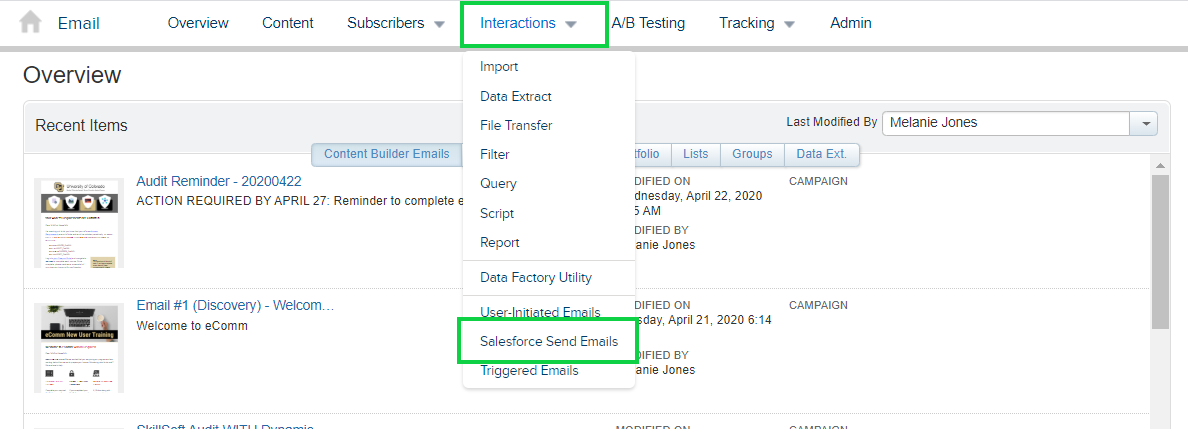The image size is (1188, 429).
Task: Expand the Subscribers dropdown arrow
Action: [x=440, y=24]
